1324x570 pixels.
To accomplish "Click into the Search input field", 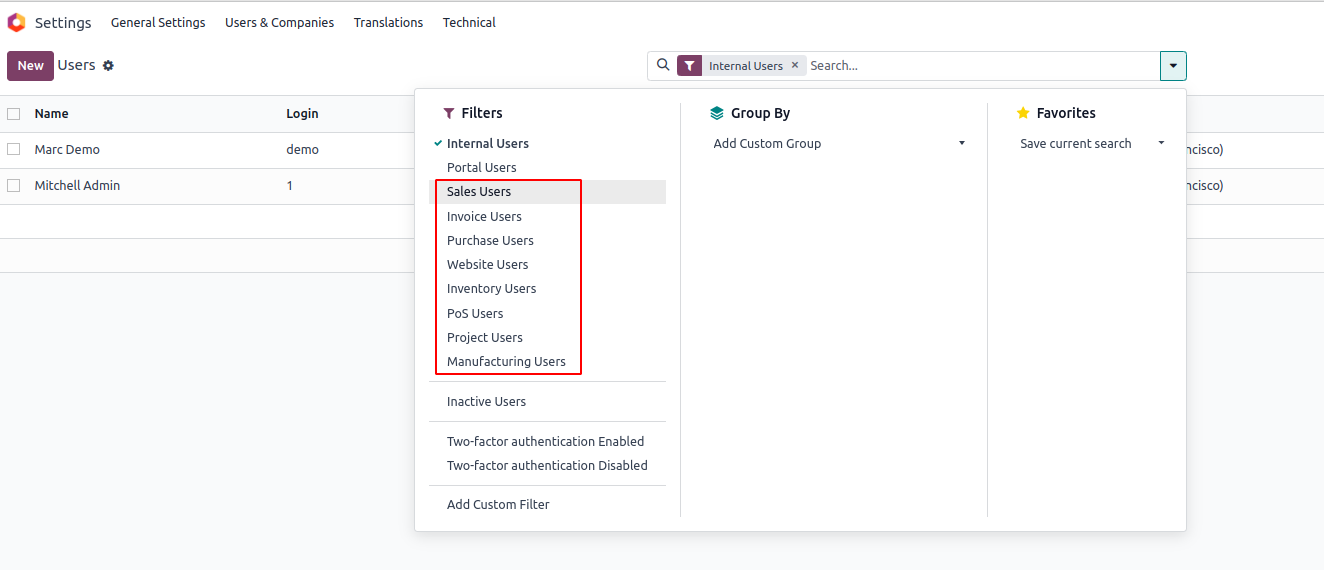I will click(980, 66).
